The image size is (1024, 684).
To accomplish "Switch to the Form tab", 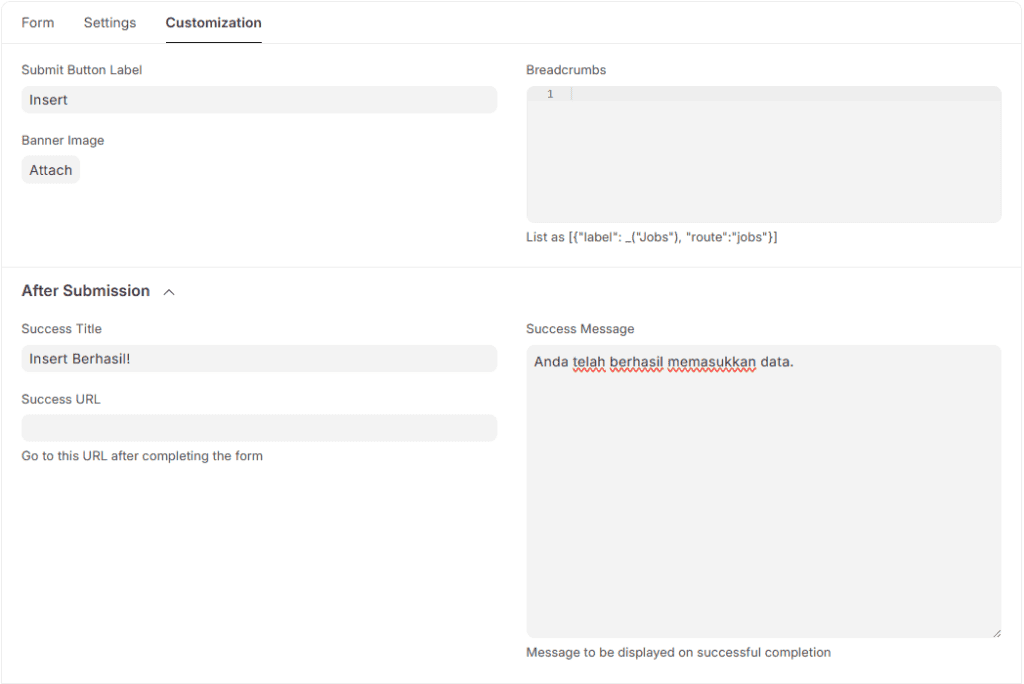I will pos(38,22).
